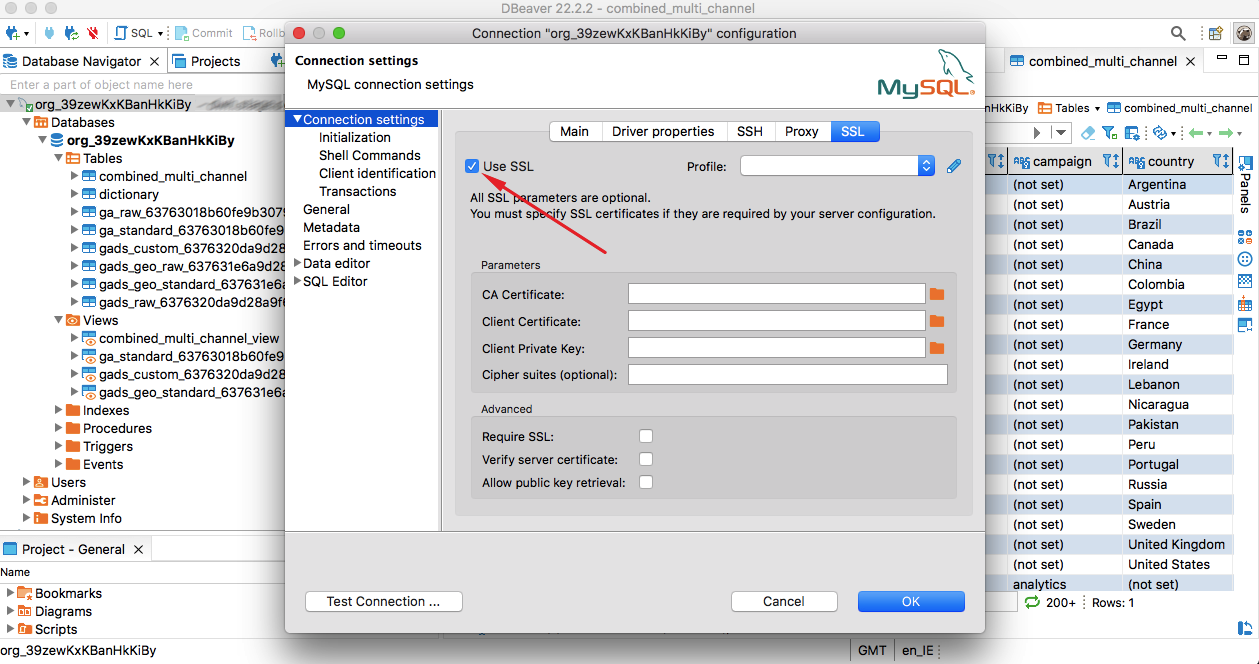Click the user avatar icon top right
The image size is (1259, 664).
tap(1244, 33)
